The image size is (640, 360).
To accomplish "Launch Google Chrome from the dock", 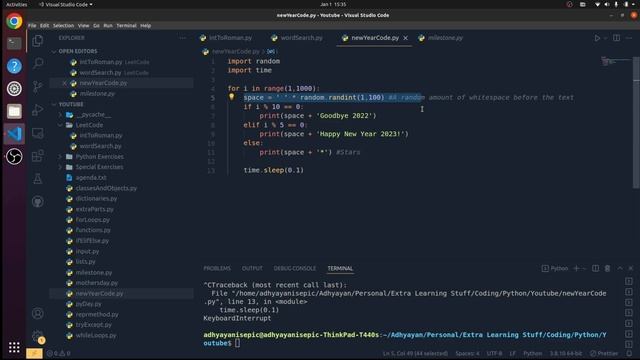I will 14,21.
